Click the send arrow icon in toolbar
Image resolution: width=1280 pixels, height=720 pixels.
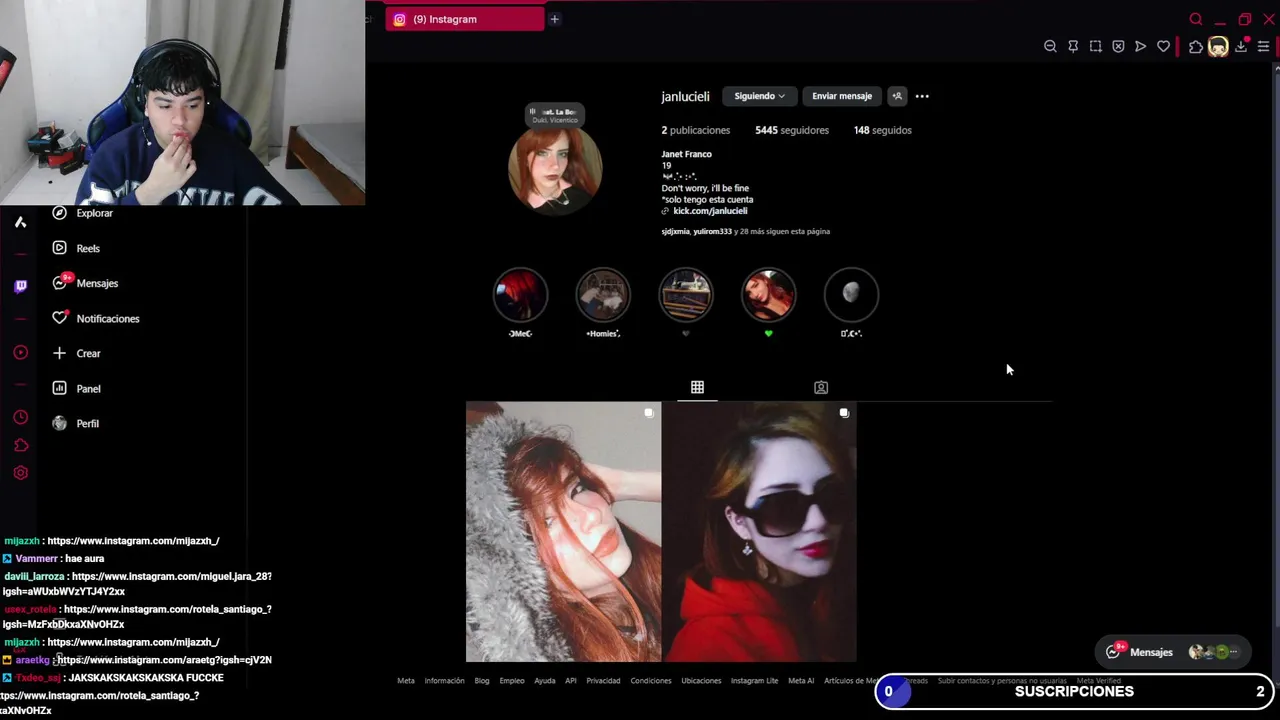(1140, 46)
